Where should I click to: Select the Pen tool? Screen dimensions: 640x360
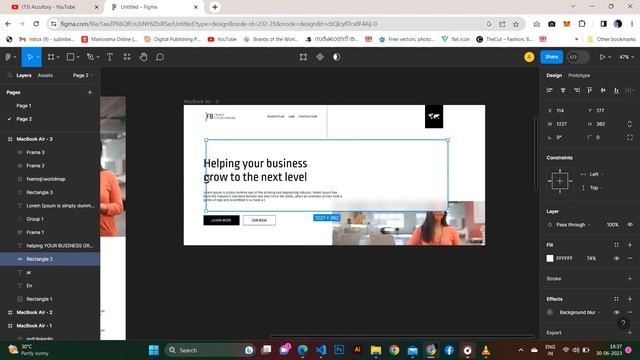click(x=90, y=57)
